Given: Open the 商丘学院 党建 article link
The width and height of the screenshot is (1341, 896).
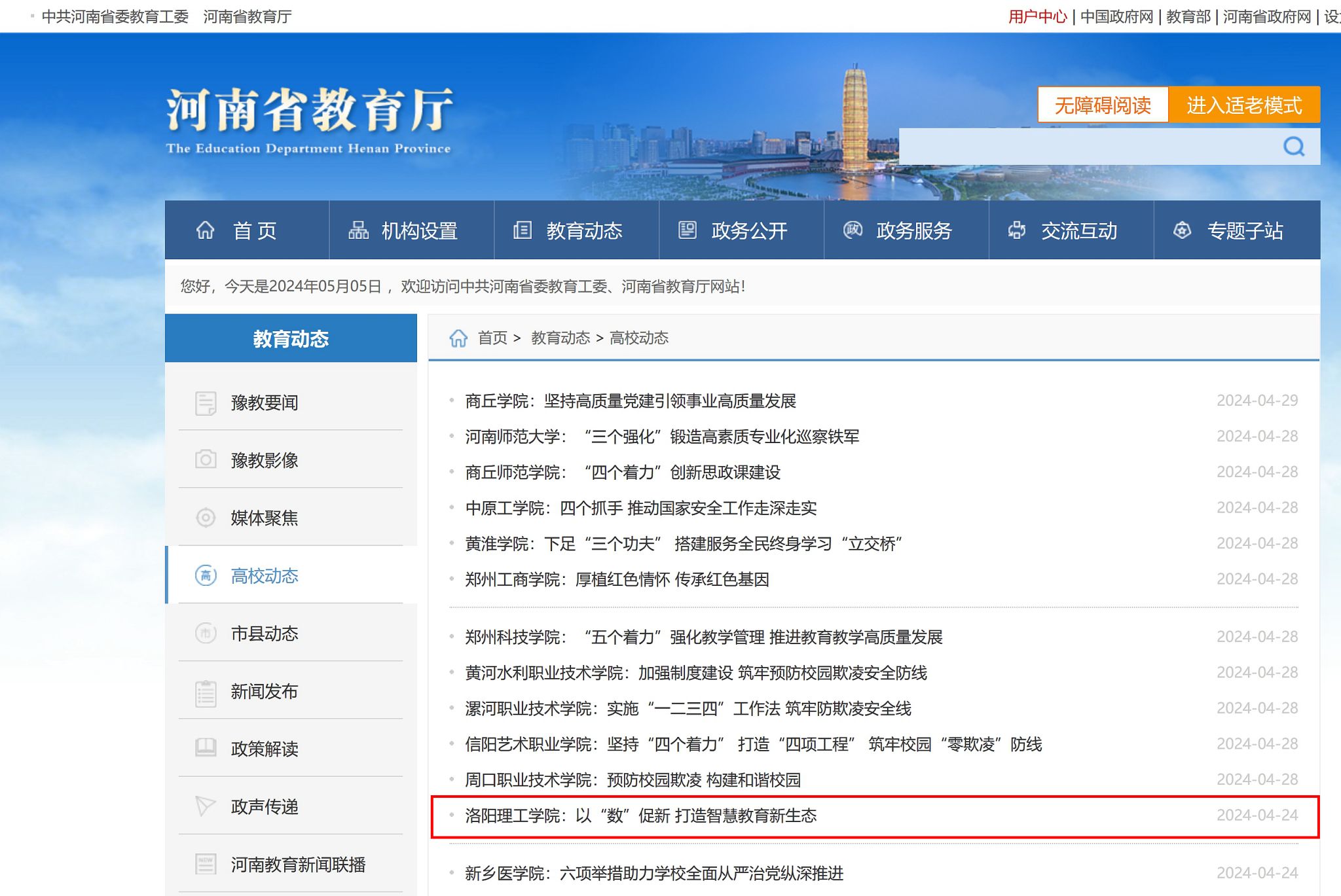Looking at the screenshot, I should 630,401.
